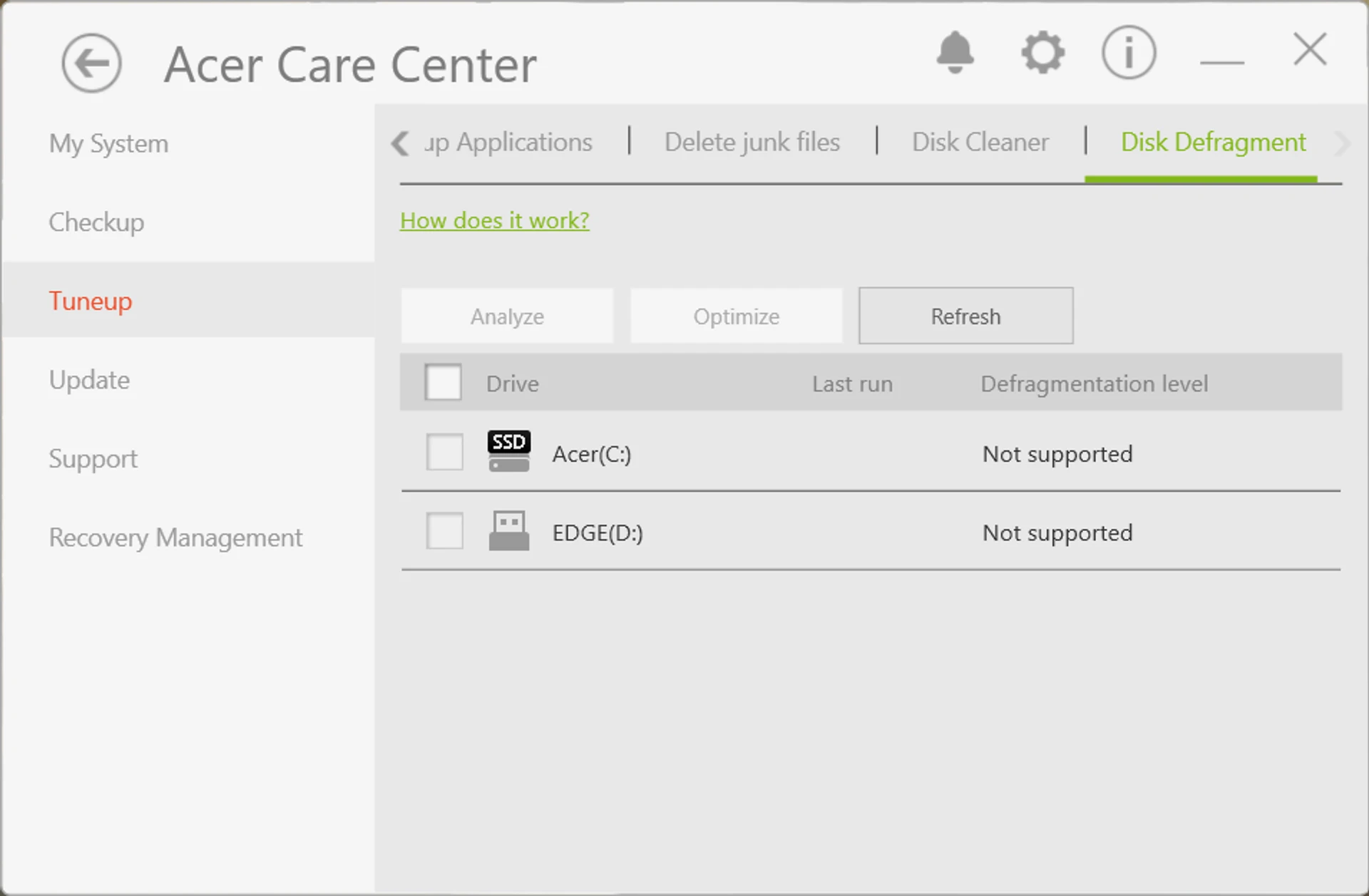
Task: Select the Acer(C:) drive name
Action: coord(592,454)
